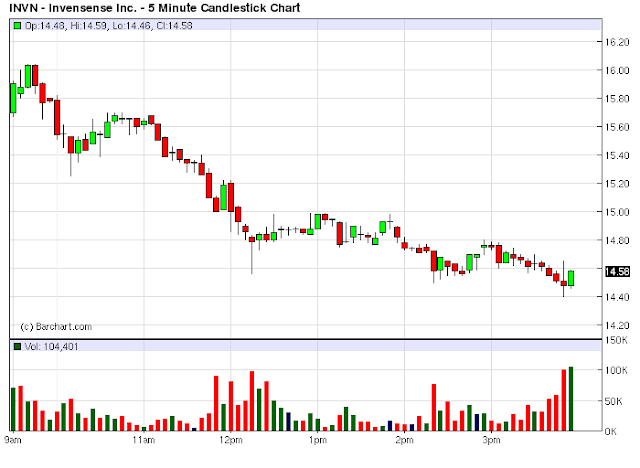The width and height of the screenshot is (640, 468).
Task: Click the 15.60 price axis label
Action: pyautogui.click(x=617, y=127)
